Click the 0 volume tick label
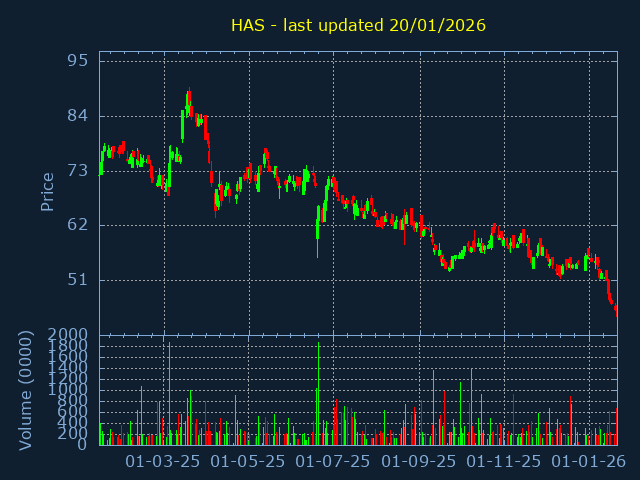Viewport: 640px width, 480px height. 84,444
